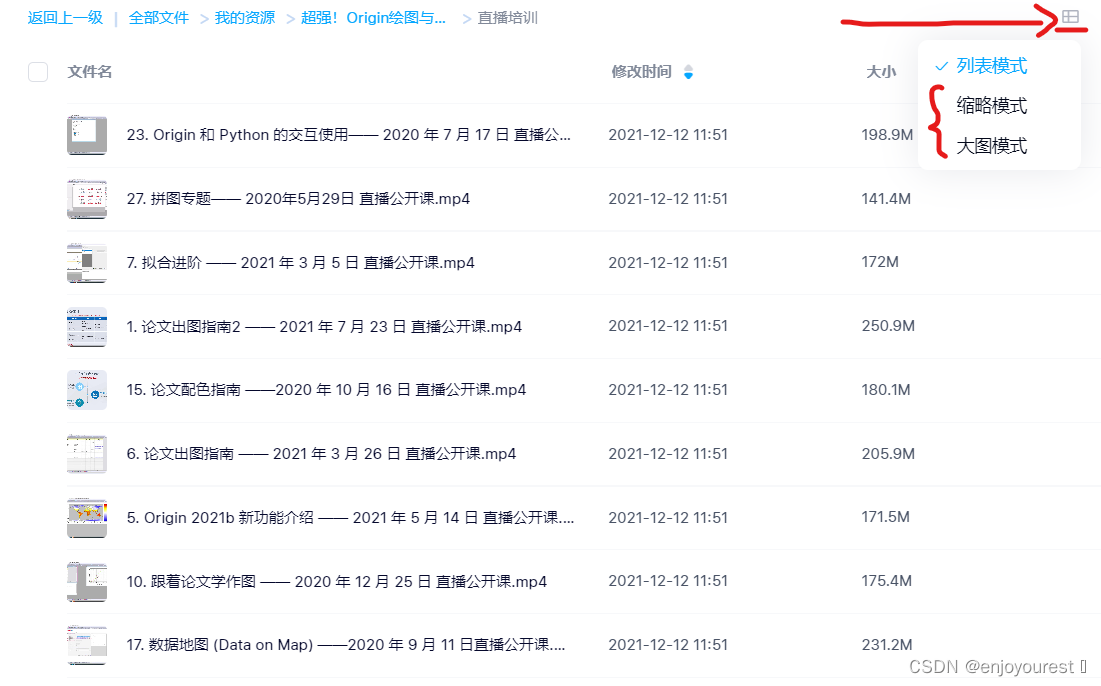Open file 1. 论文出图指南2

click(x=324, y=326)
